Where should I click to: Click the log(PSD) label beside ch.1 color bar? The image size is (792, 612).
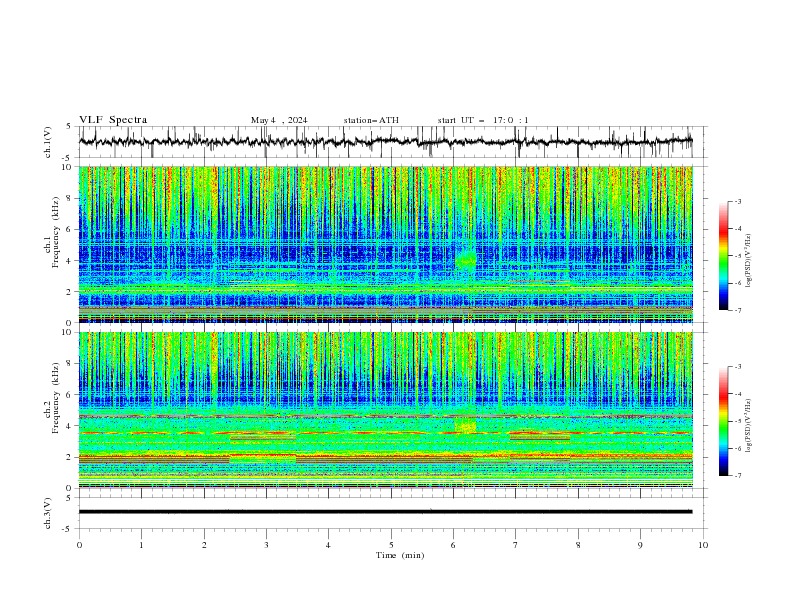(x=748, y=261)
